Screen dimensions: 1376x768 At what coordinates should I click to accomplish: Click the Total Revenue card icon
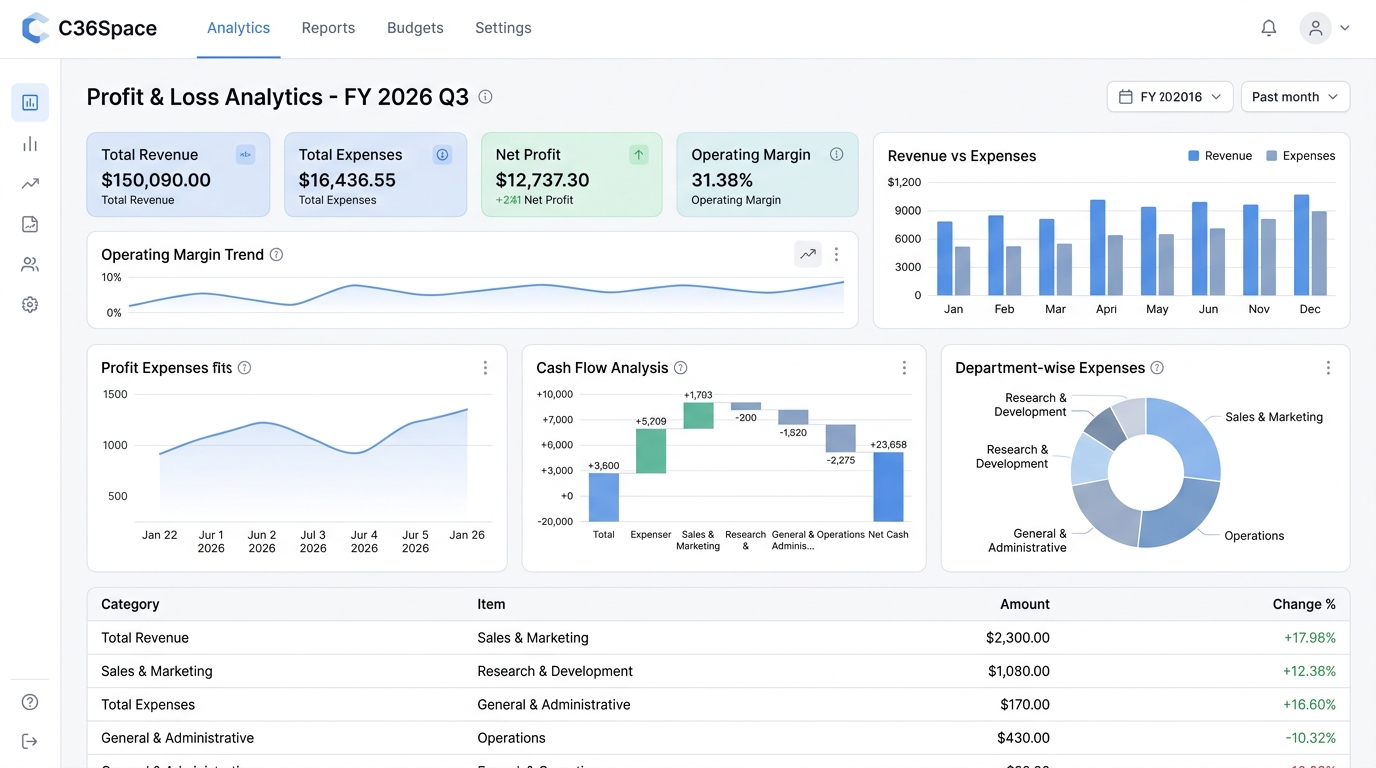coord(245,154)
